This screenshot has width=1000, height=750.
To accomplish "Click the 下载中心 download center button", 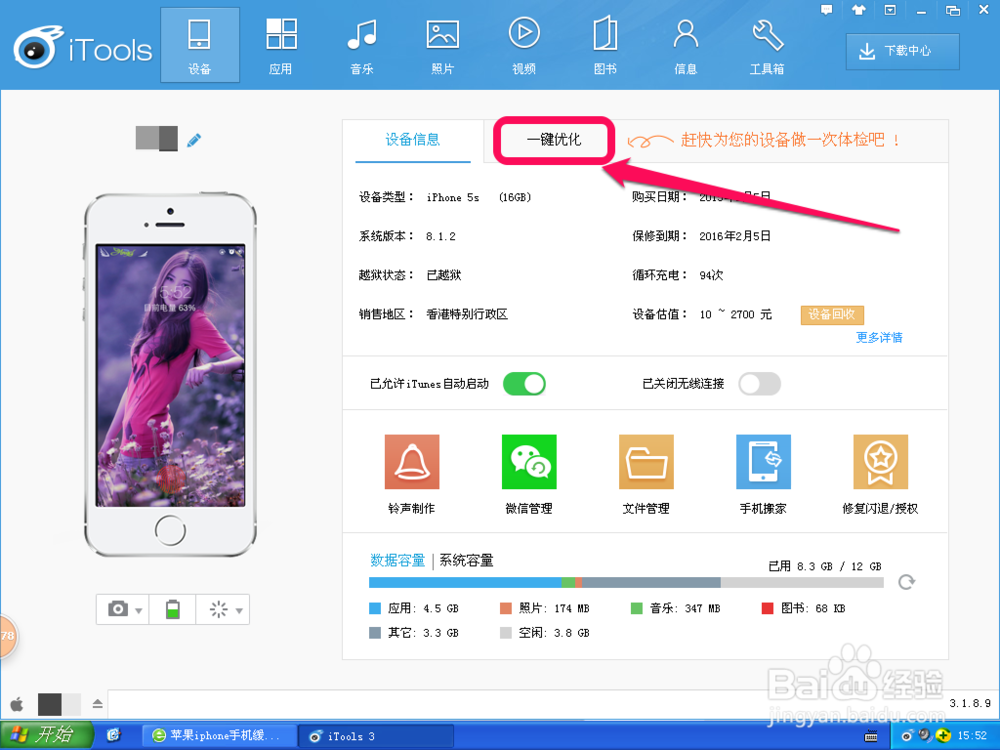I will pos(902,51).
